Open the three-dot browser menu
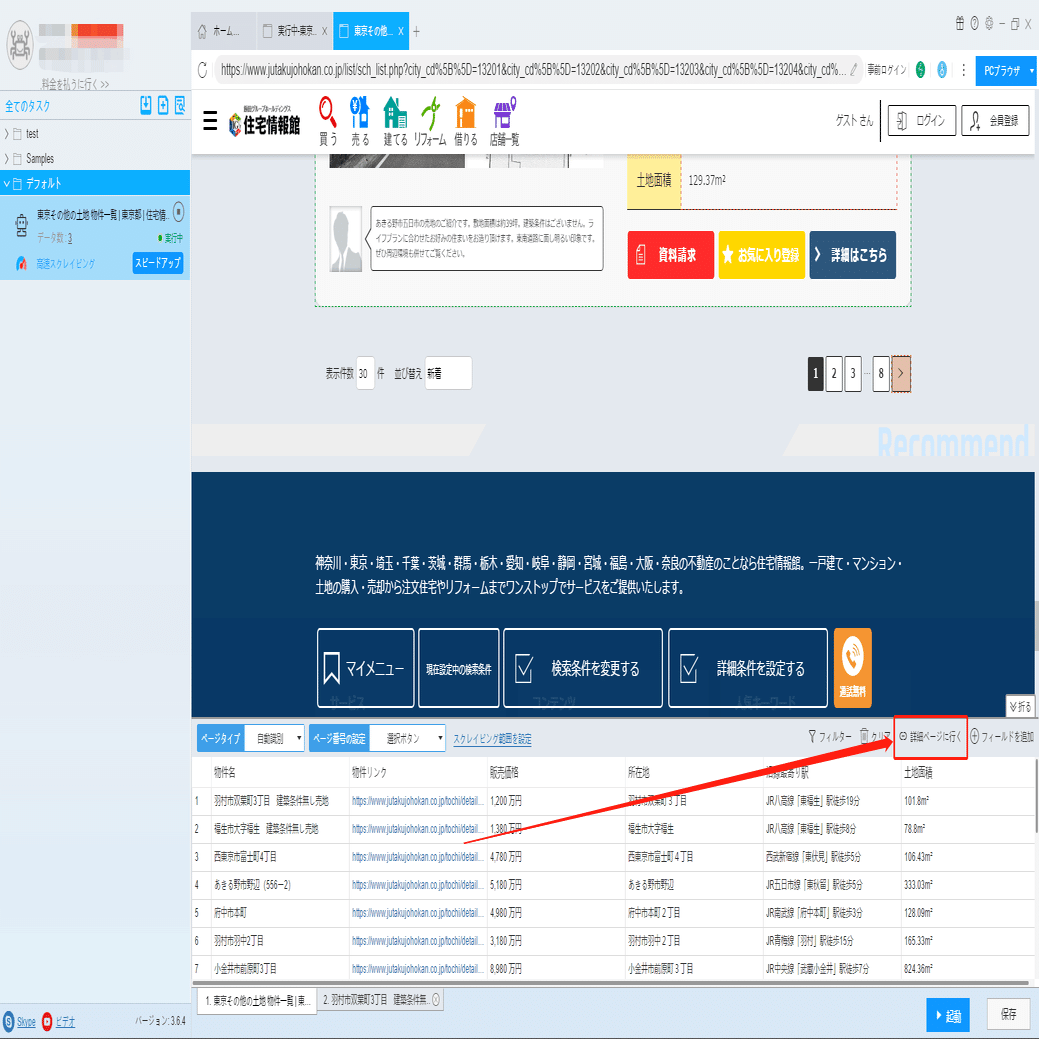 click(x=963, y=70)
